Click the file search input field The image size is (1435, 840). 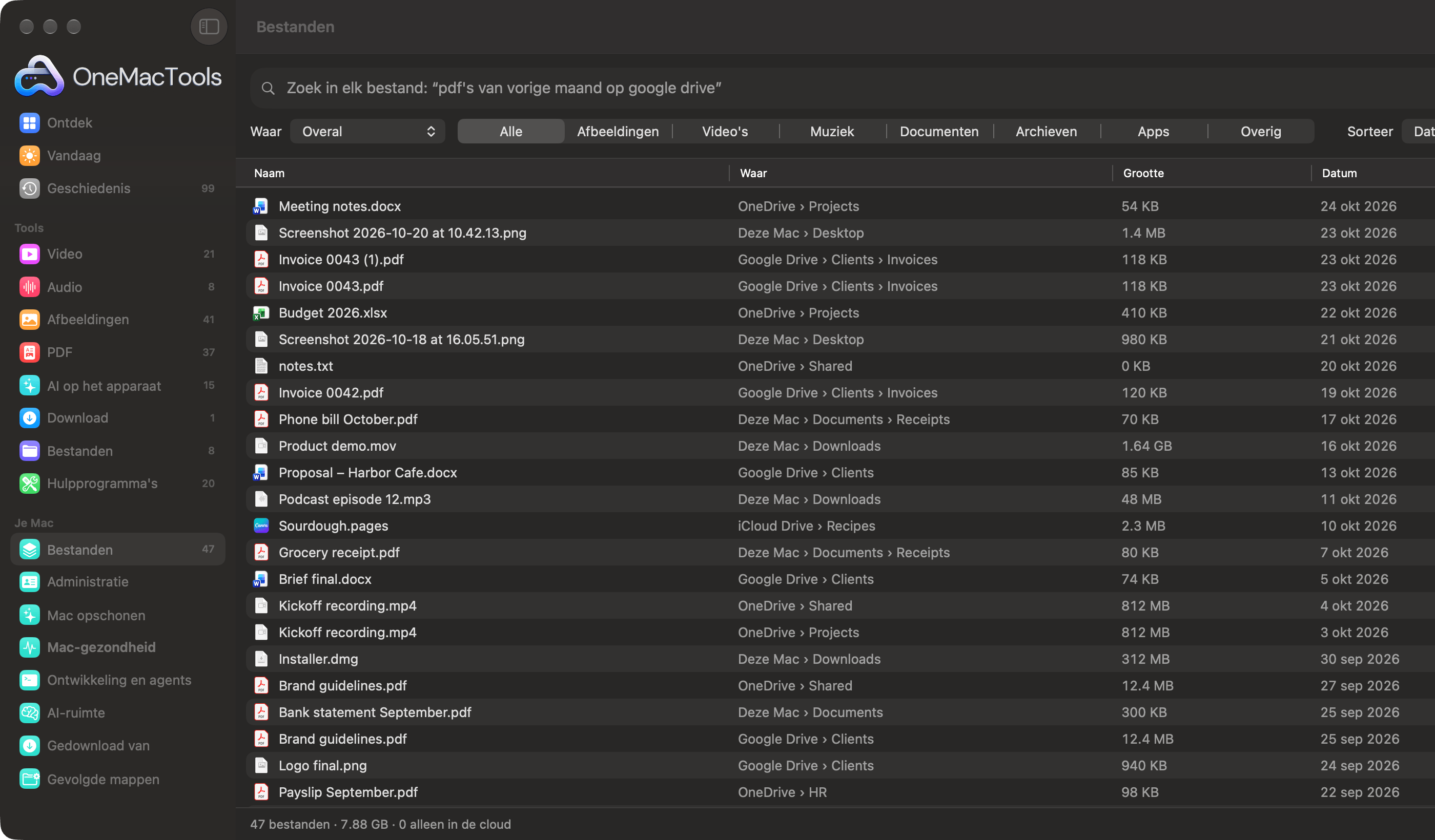point(842,88)
